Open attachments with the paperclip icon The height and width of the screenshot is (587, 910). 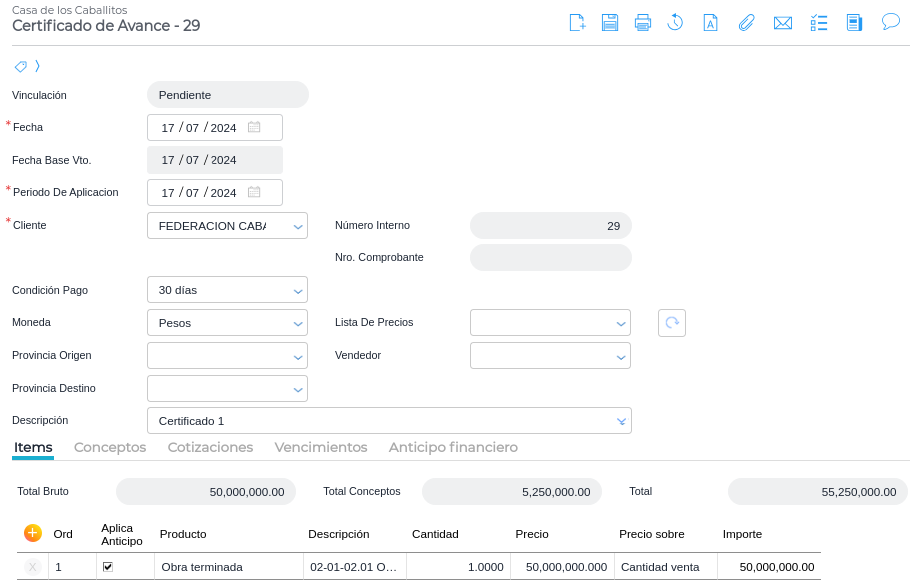(746, 23)
